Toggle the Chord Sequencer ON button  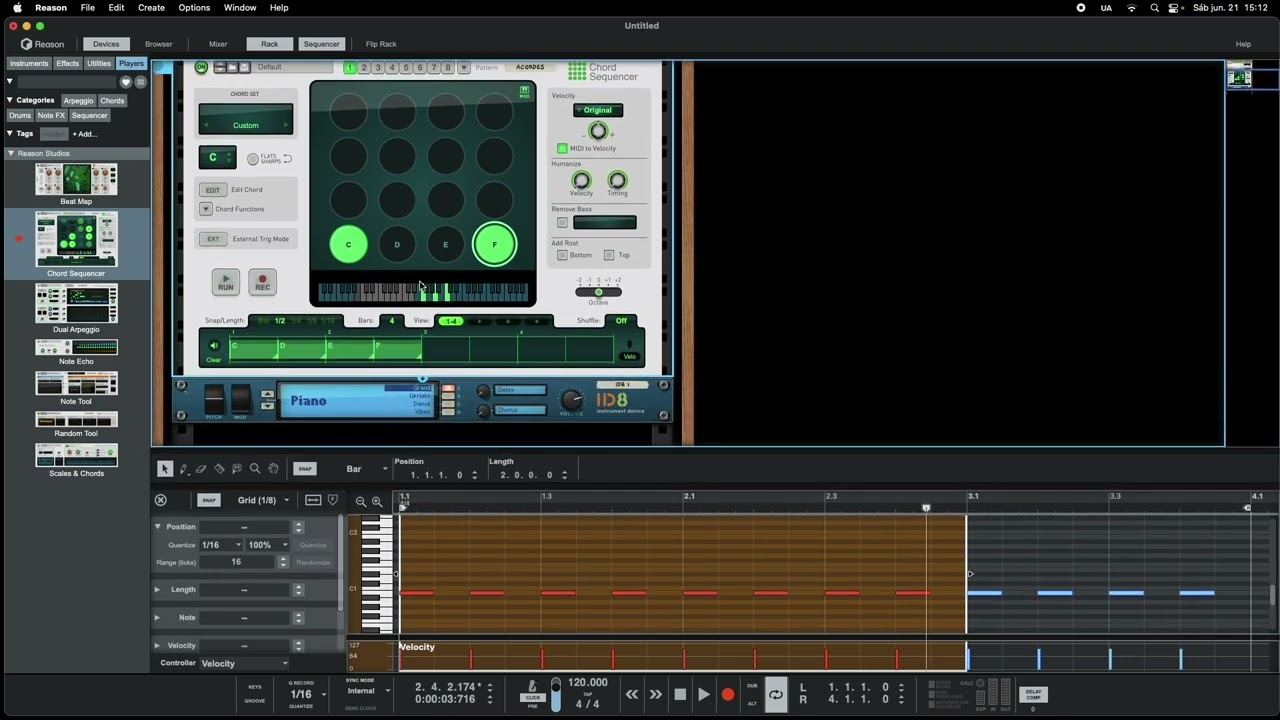click(202, 67)
